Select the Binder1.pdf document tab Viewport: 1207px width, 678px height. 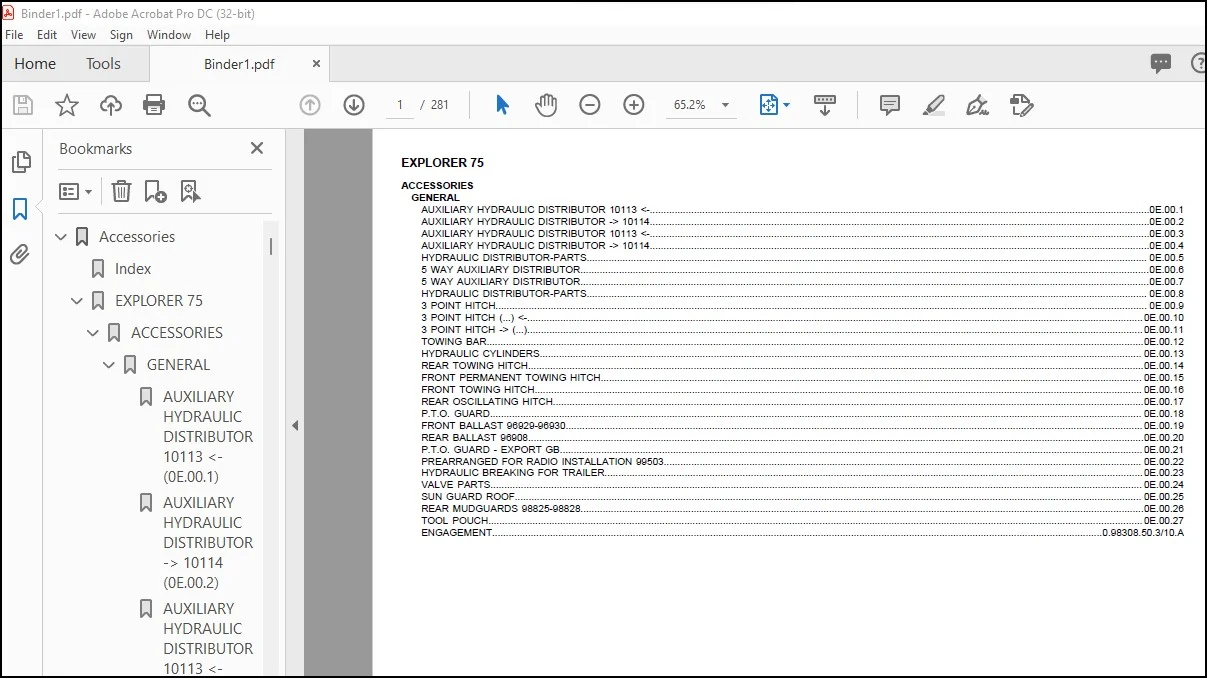click(239, 64)
